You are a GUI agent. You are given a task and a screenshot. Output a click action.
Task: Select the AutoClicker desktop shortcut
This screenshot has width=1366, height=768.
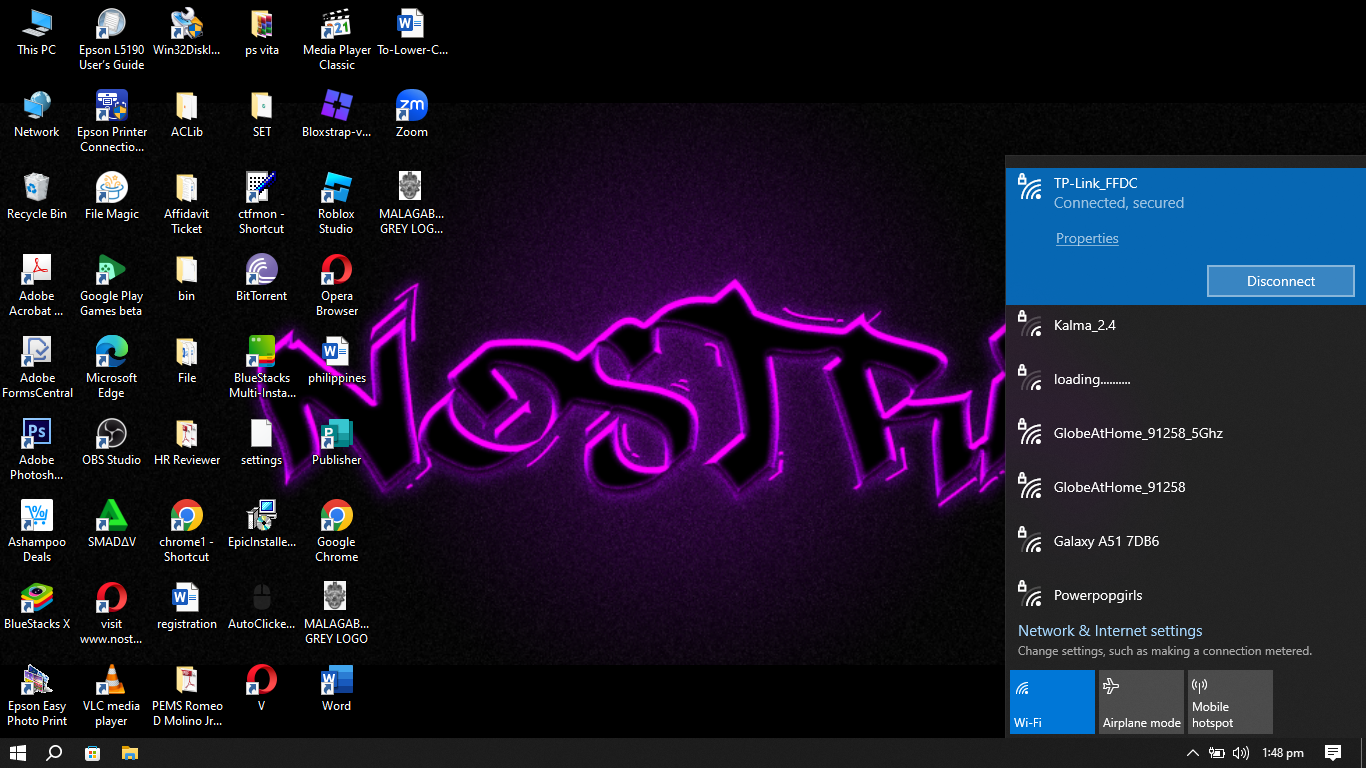[x=262, y=606]
